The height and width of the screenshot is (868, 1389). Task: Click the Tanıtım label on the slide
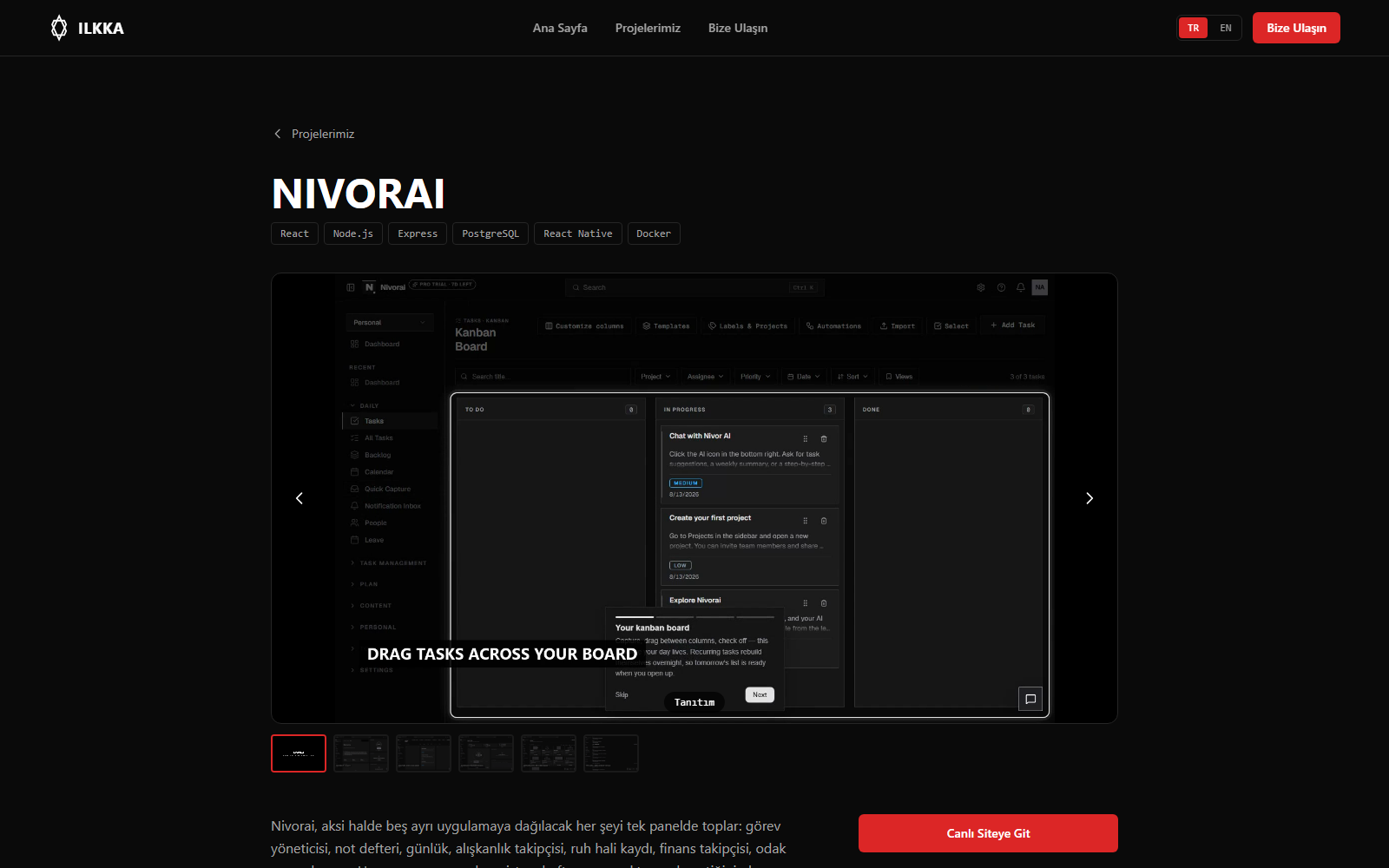coord(694,702)
